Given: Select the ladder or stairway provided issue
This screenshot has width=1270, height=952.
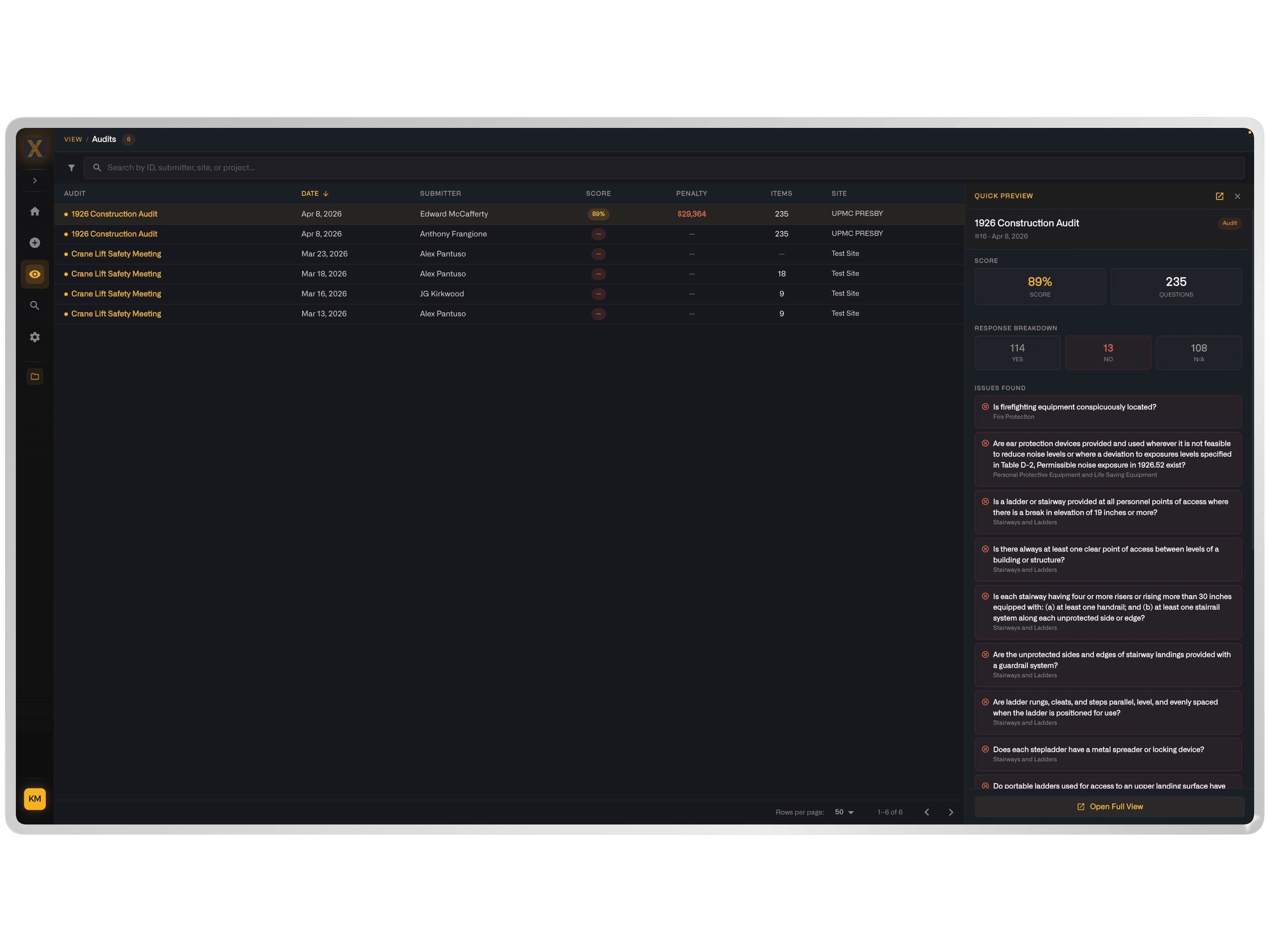Looking at the screenshot, I should (1108, 512).
